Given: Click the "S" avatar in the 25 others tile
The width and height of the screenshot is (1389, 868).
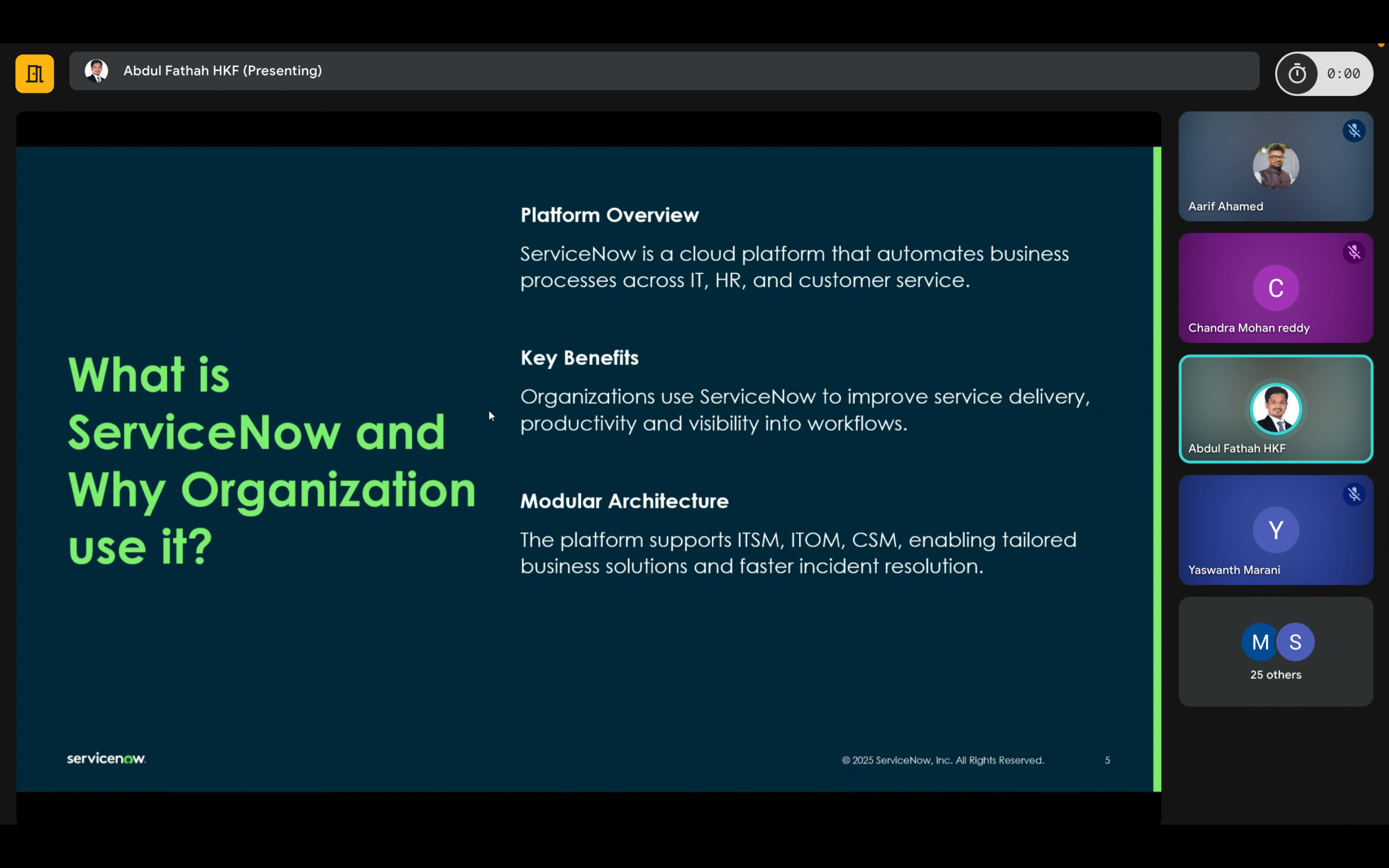Looking at the screenshot, I should pyautogui.click(x=1296, y=642).
